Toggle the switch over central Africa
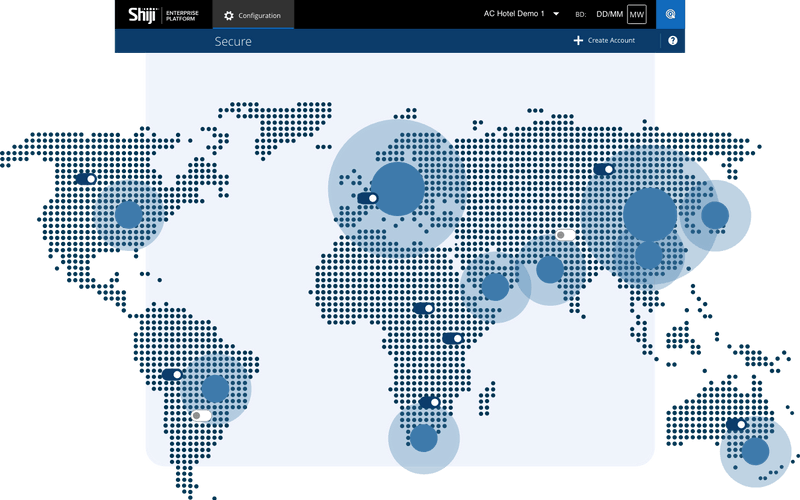 (x=423, y=308)
